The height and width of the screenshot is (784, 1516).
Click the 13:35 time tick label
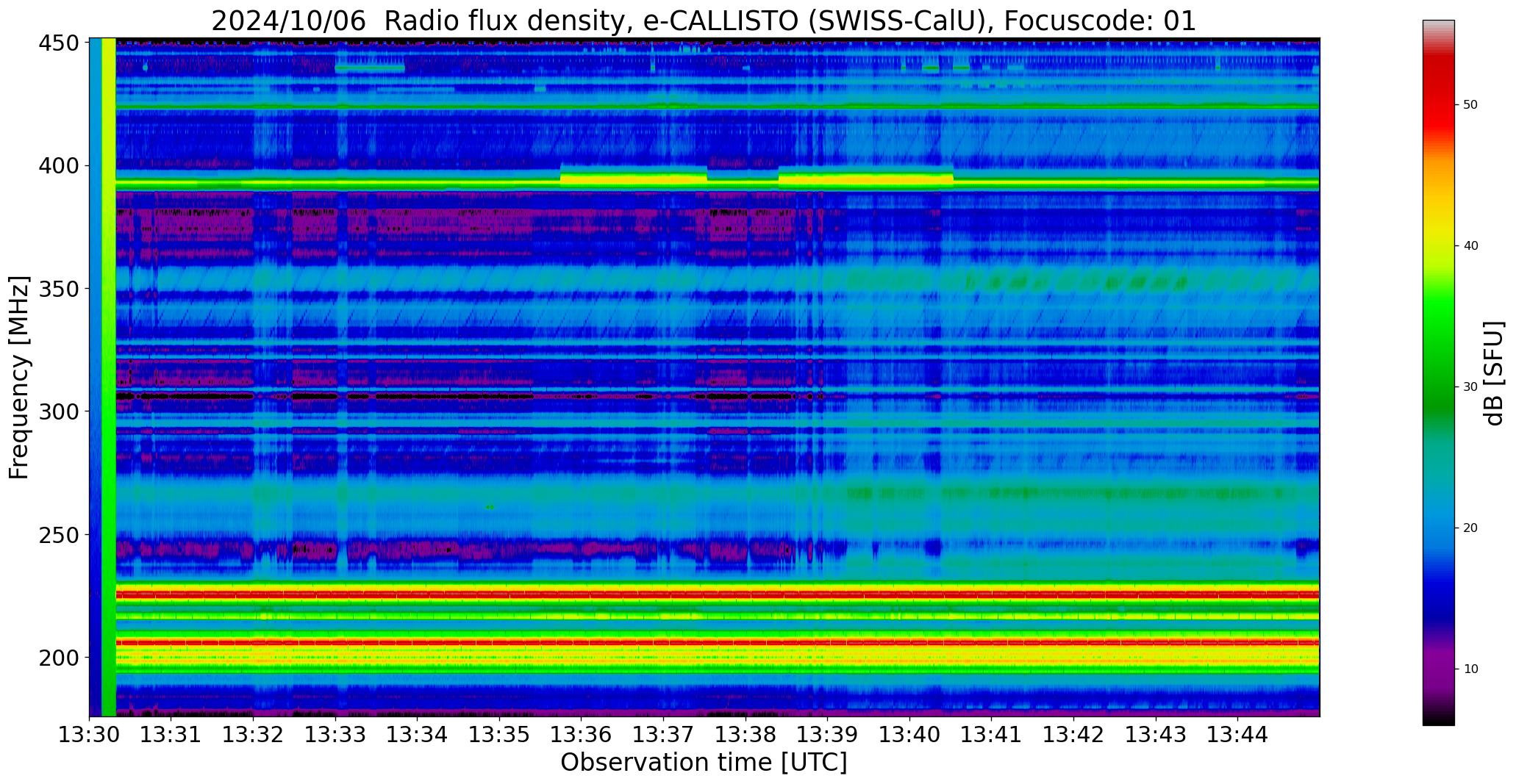click(x=499, y=734)
